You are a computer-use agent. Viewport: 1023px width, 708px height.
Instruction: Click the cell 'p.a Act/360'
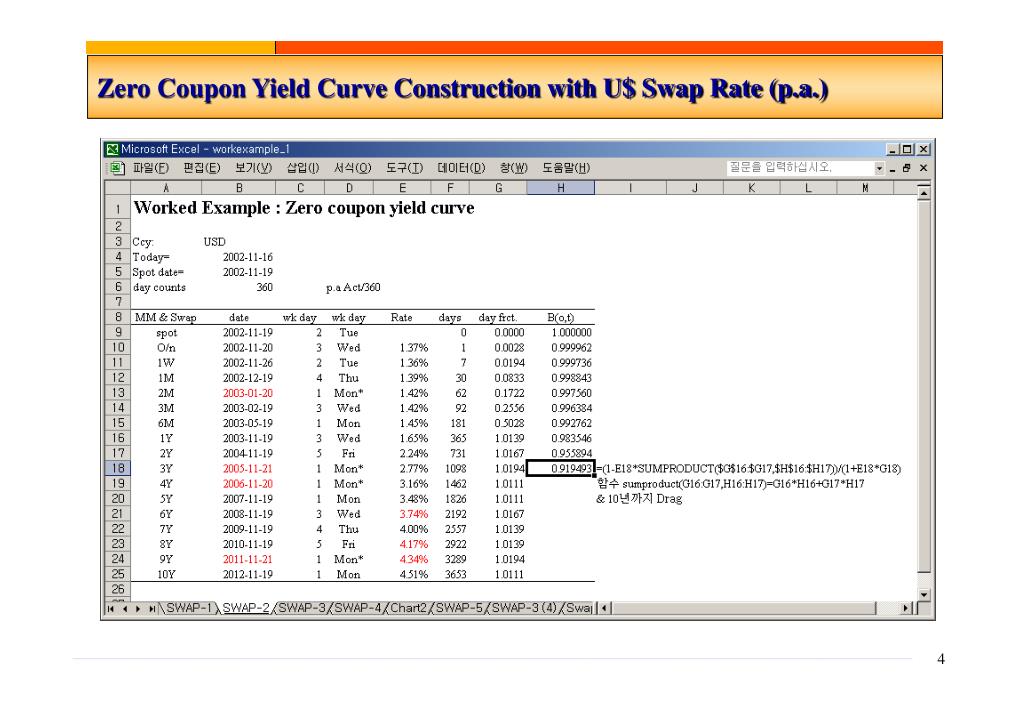(353, 288)
